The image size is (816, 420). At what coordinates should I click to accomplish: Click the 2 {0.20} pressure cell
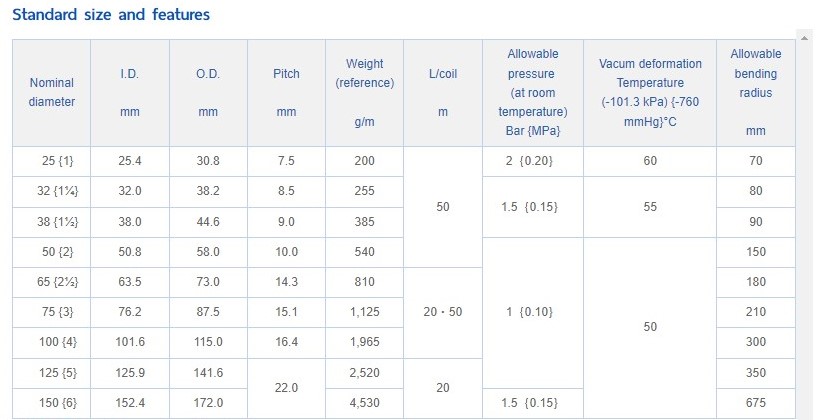[x=533, y=161]
